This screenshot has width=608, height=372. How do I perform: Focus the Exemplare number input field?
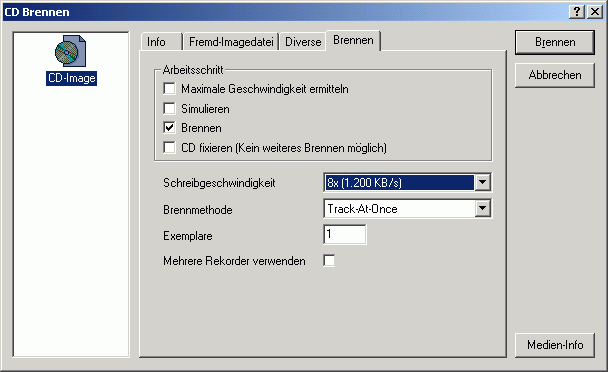pos(345,234)
